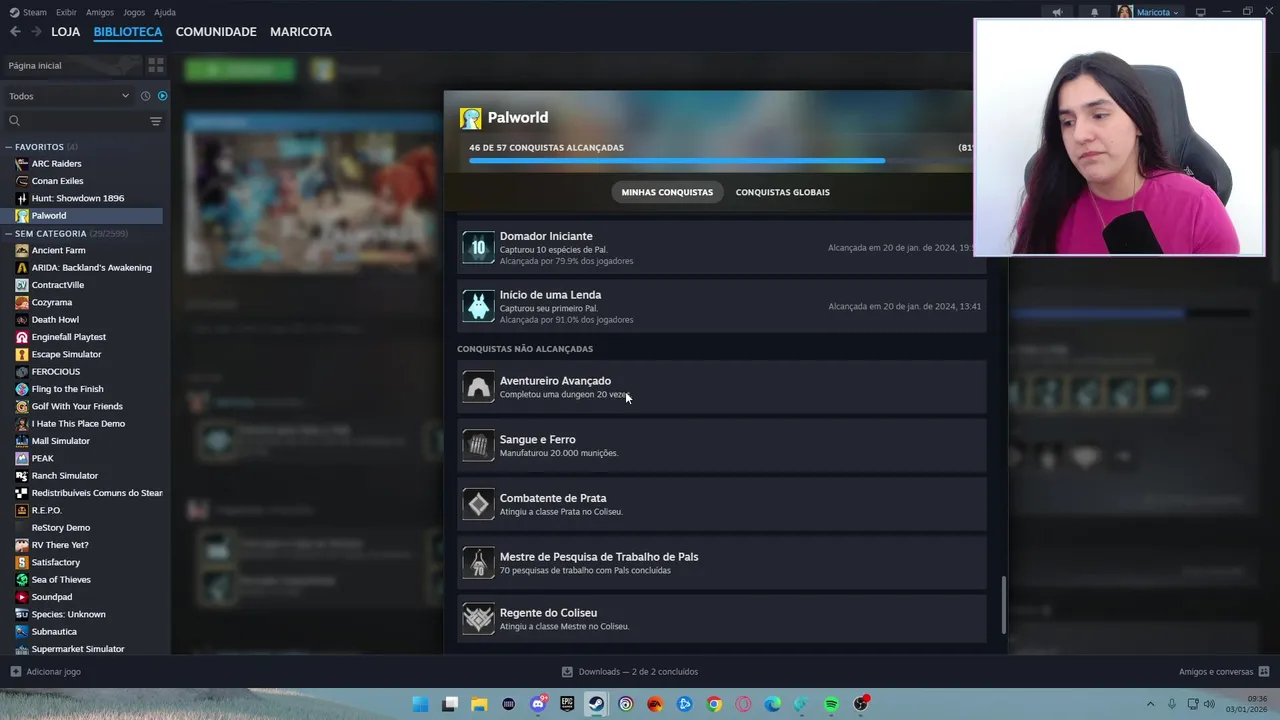This screenshot has width=1280, height=720.
Task: Open the Exibir menu
Action: tap(66, 12)
